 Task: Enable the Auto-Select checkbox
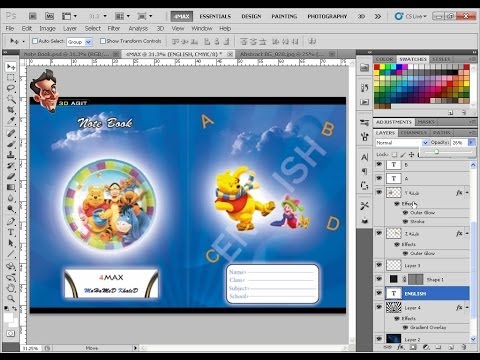(35, 41)
